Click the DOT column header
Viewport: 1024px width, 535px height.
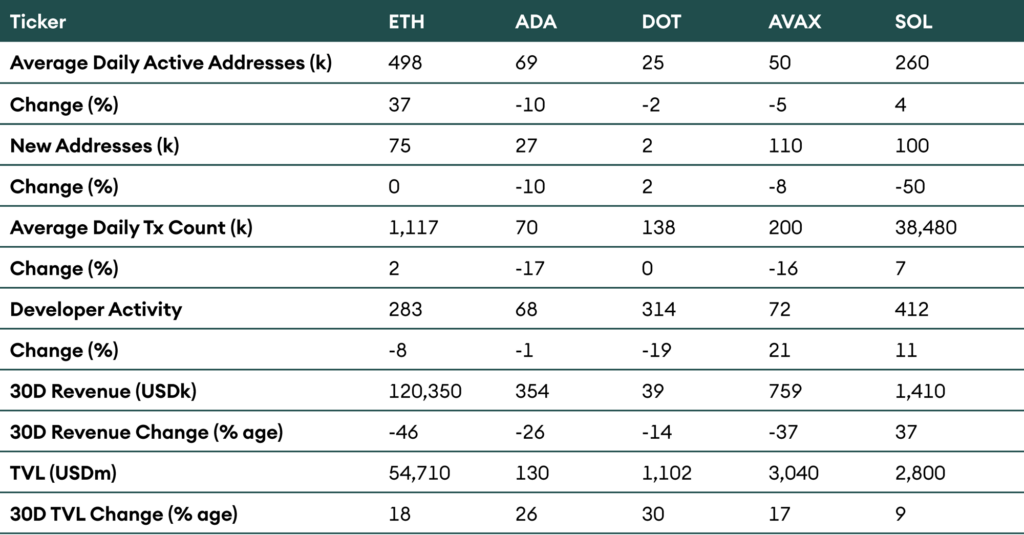[661, 21]
